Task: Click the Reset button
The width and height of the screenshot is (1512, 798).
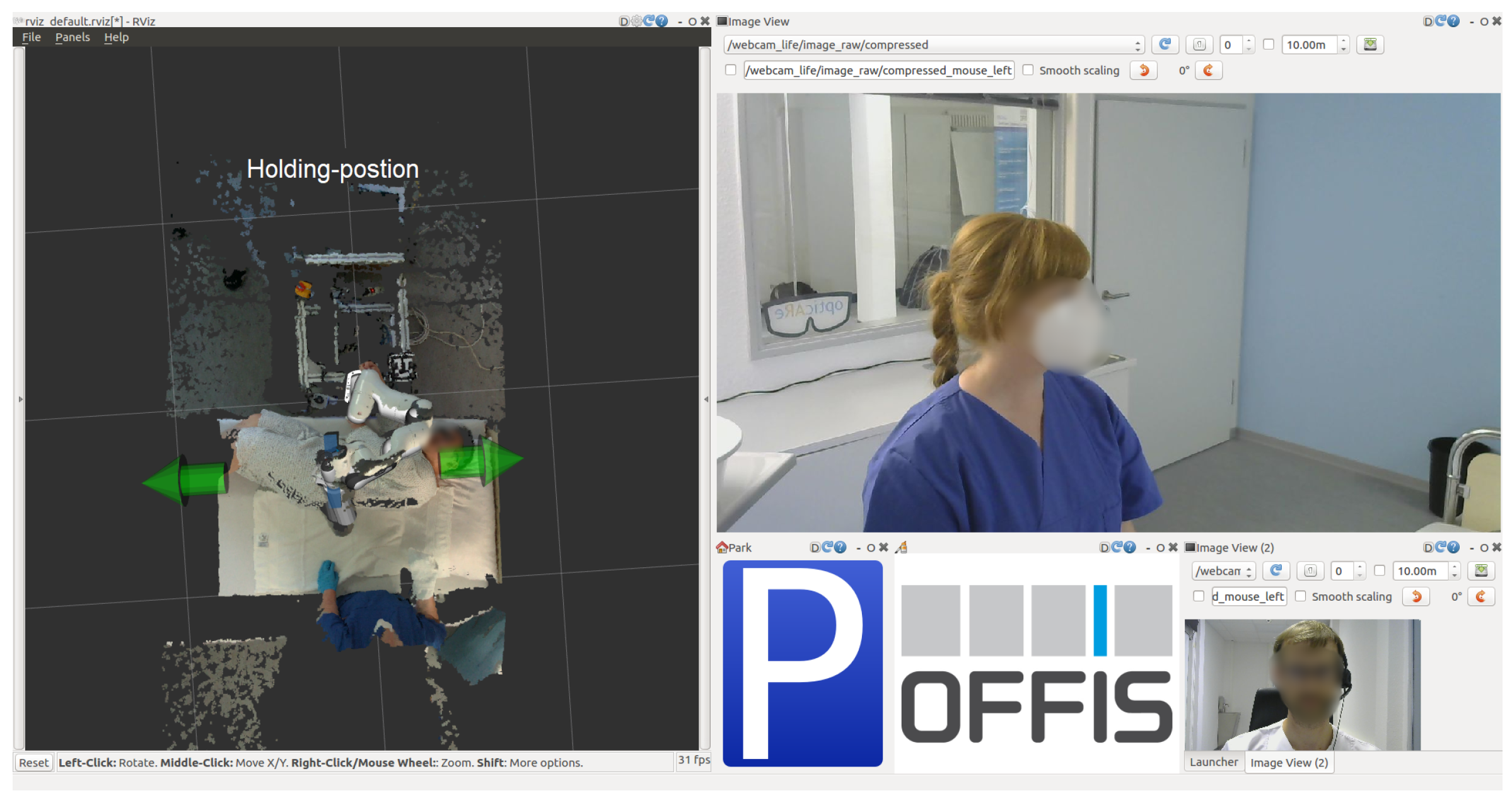Action: (x=33, y=763)
